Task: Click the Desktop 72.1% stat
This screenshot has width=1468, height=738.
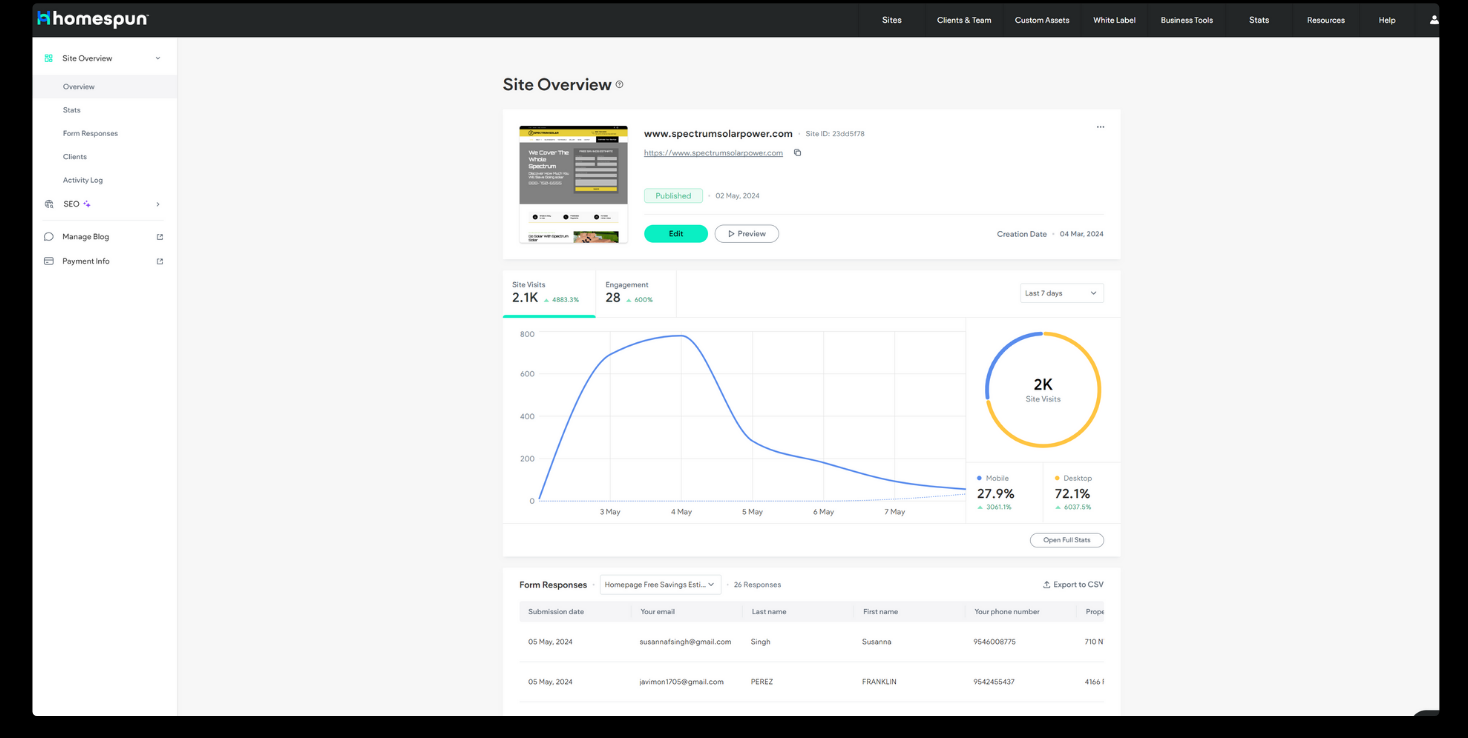Action: tap(1082, 492)
